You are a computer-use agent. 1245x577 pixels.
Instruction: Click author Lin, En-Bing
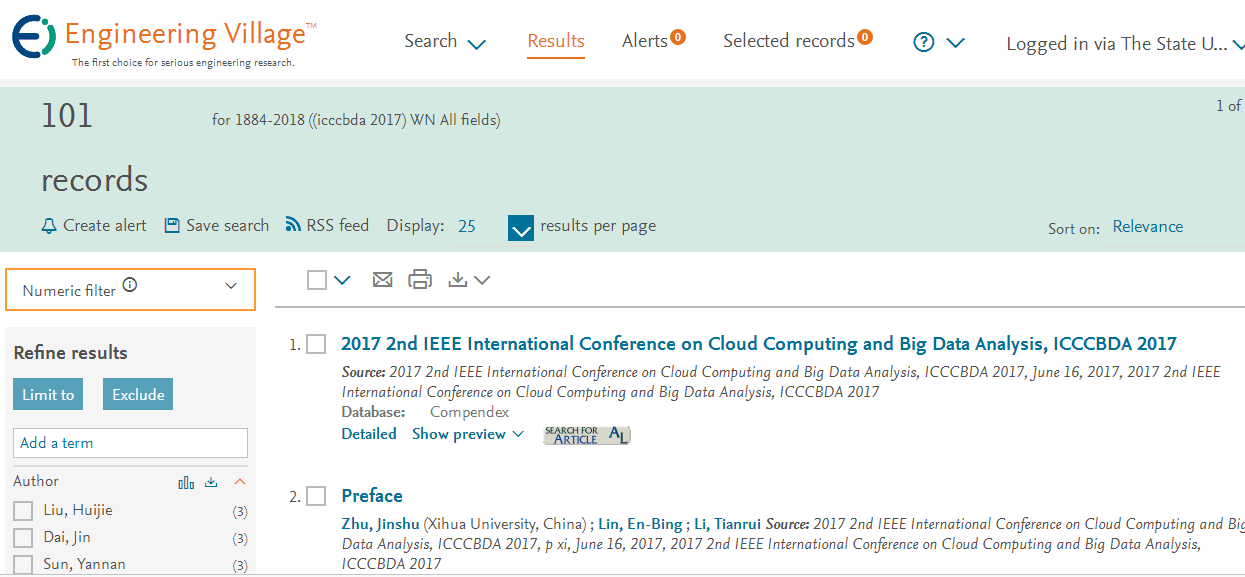coord(640,524)
